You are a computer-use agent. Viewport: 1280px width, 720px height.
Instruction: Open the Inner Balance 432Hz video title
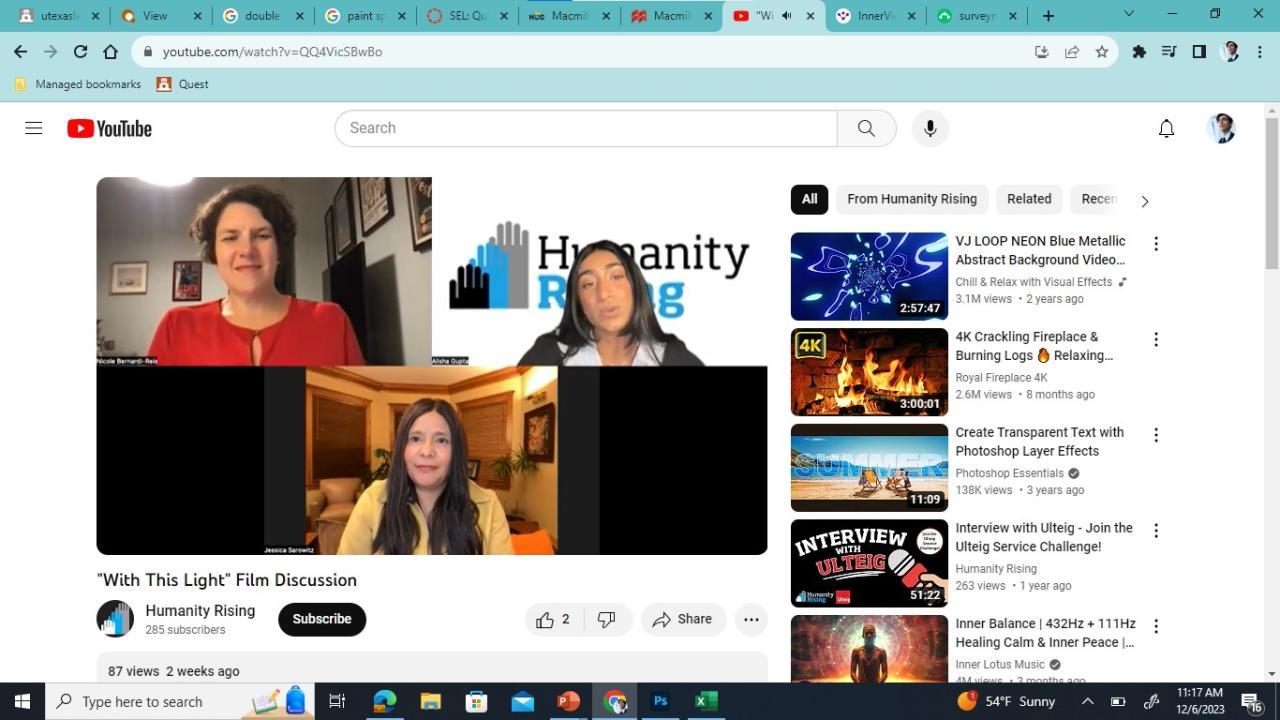pyautogui.click(x=1045, y=633)
